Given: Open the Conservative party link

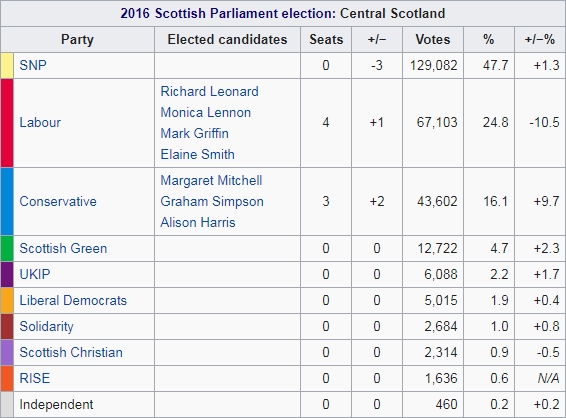Looking at the screenshot, I should click(x=58, y=201).
